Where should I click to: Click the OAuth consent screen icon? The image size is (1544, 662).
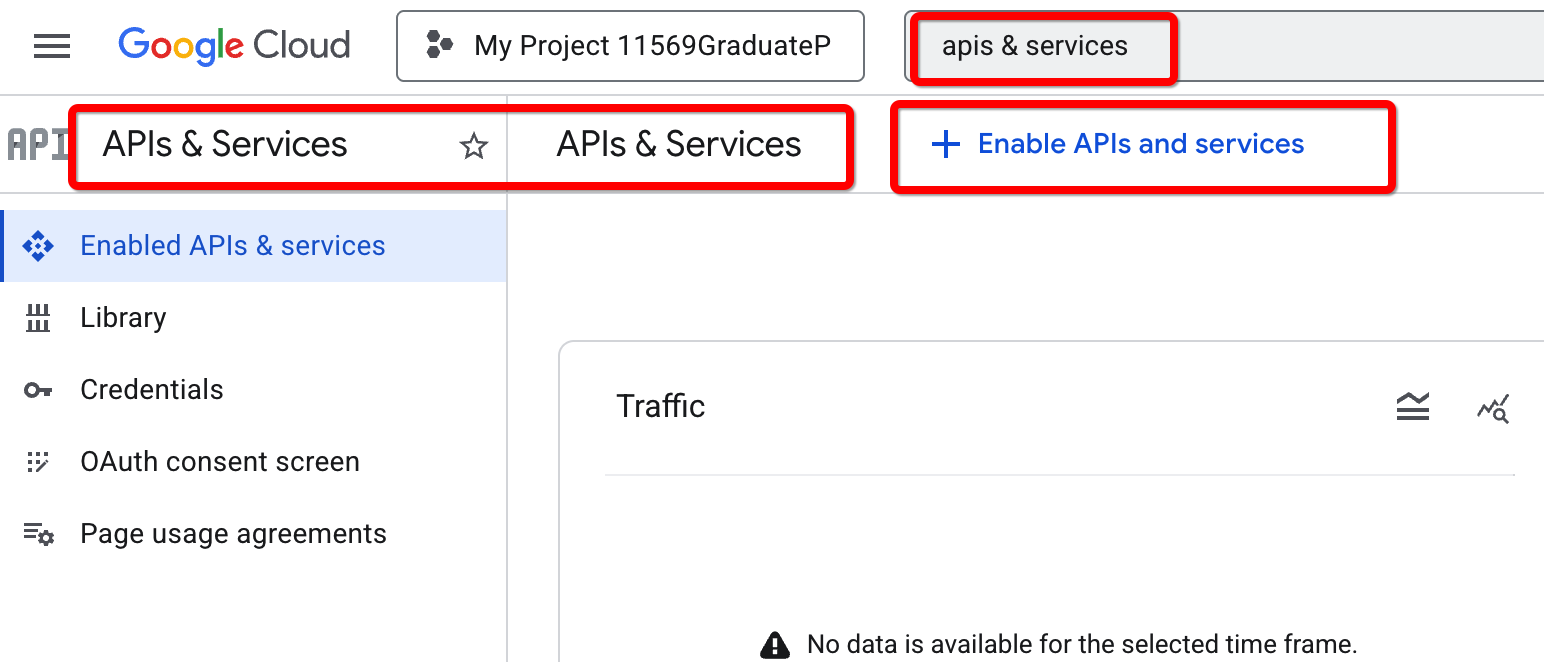[38, 462]
